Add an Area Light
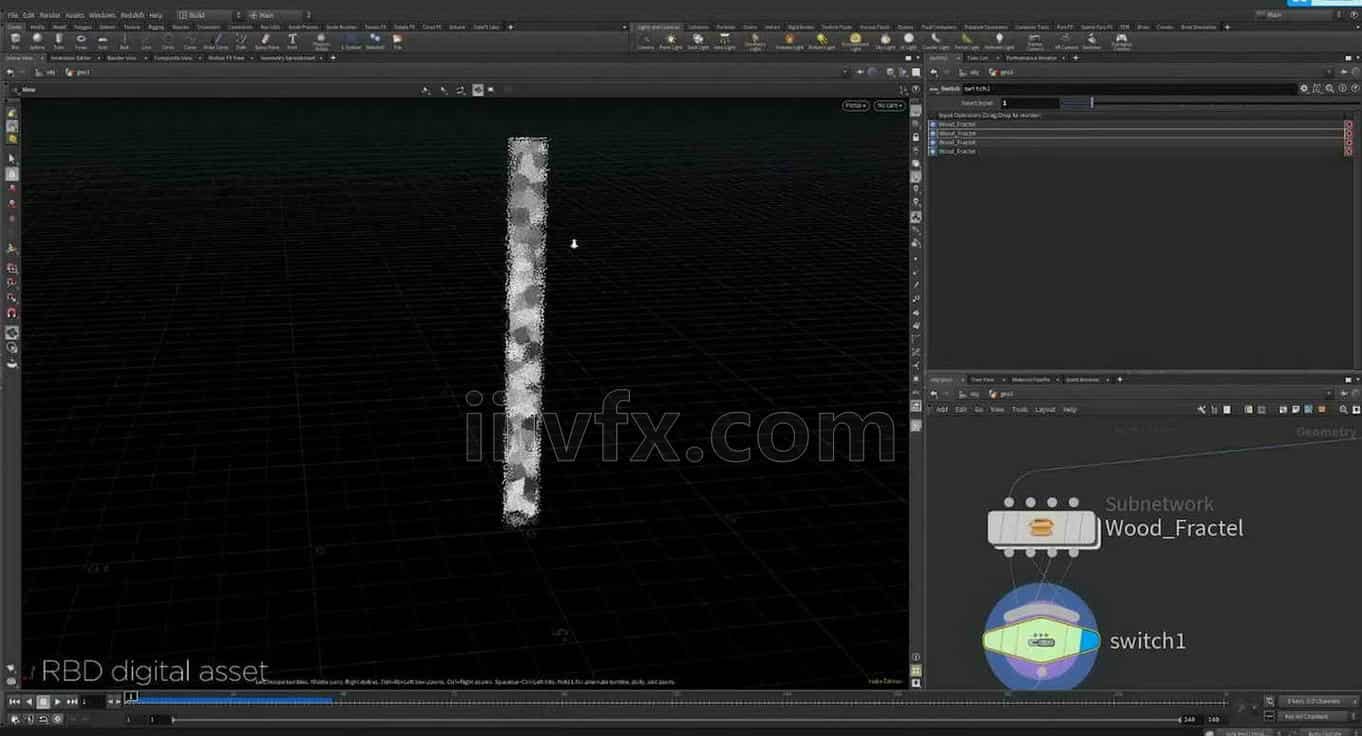 [x=724, y=40]
